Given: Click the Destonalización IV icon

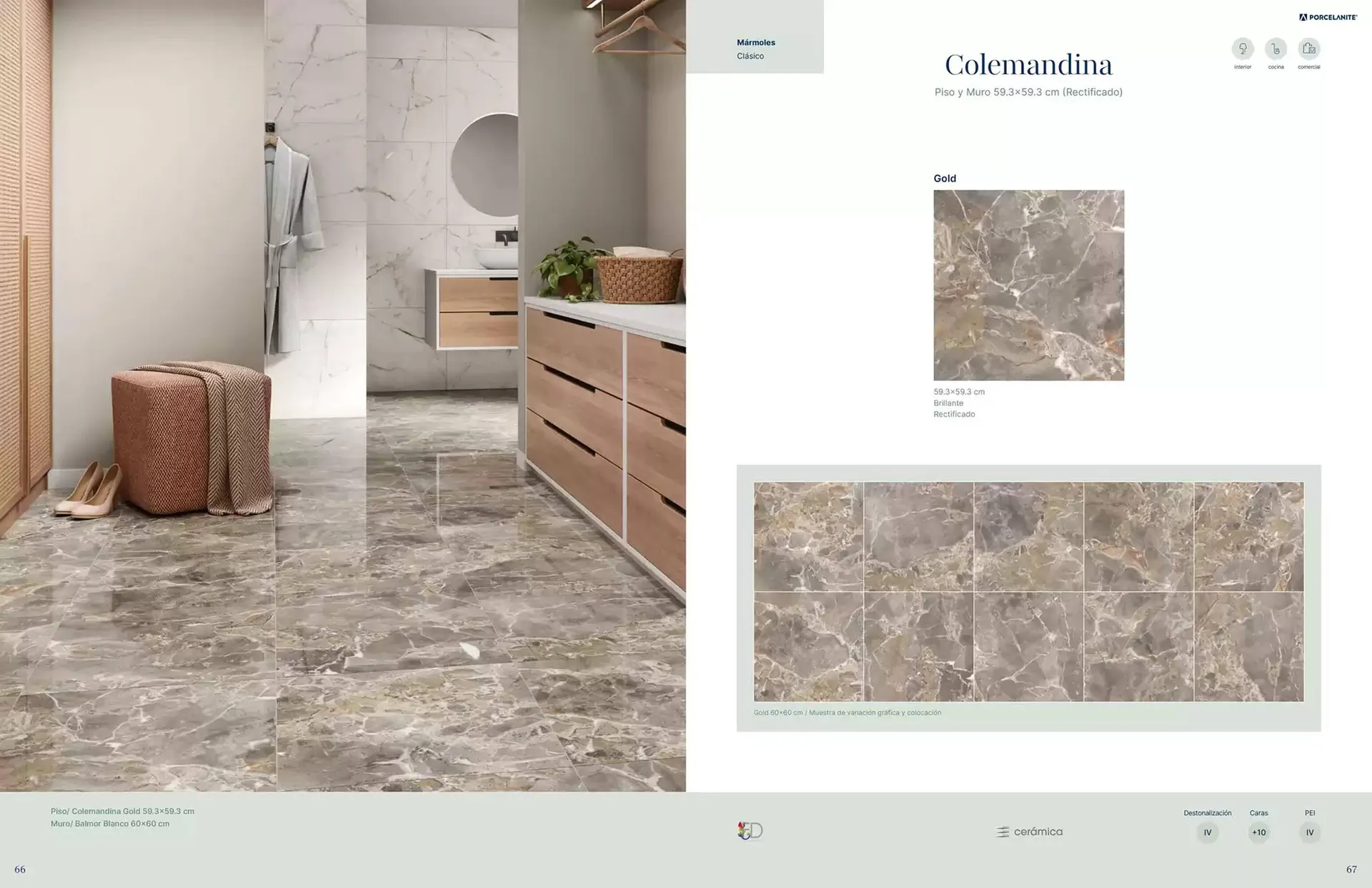Looking at the screenshot, I should coord(1208,832).
